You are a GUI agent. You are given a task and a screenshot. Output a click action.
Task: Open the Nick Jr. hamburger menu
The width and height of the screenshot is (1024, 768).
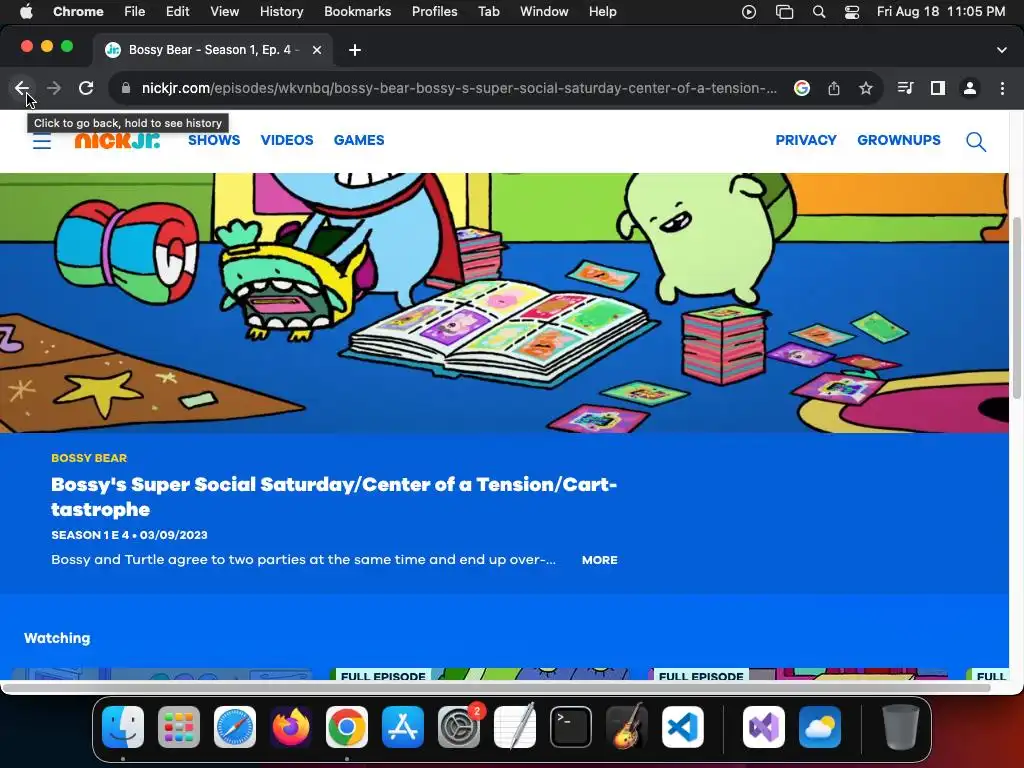click(42, 140)
